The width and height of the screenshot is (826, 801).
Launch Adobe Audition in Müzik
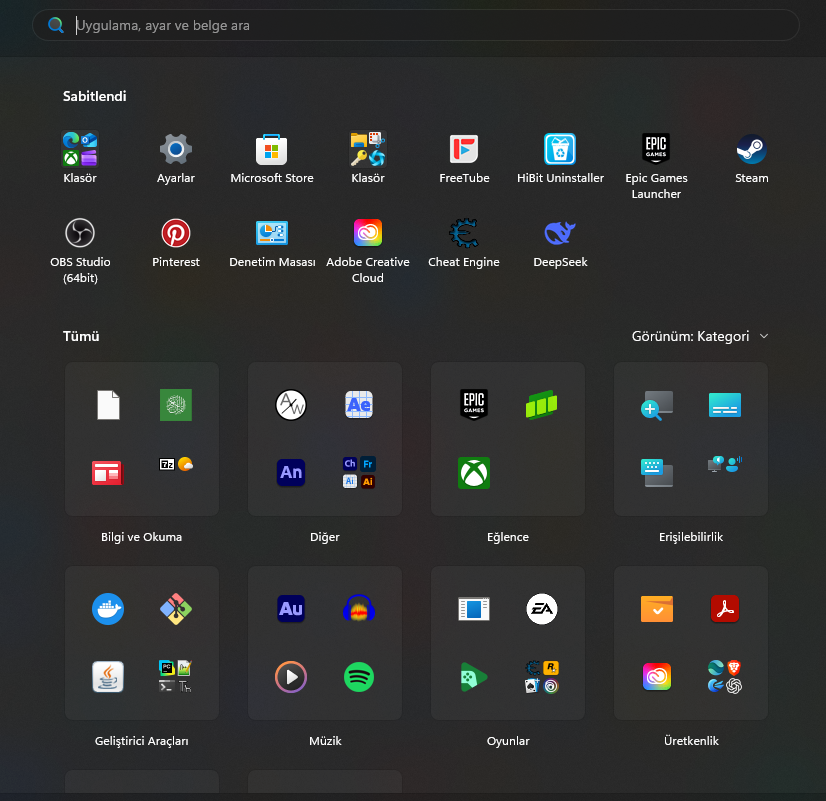point(291,609)
